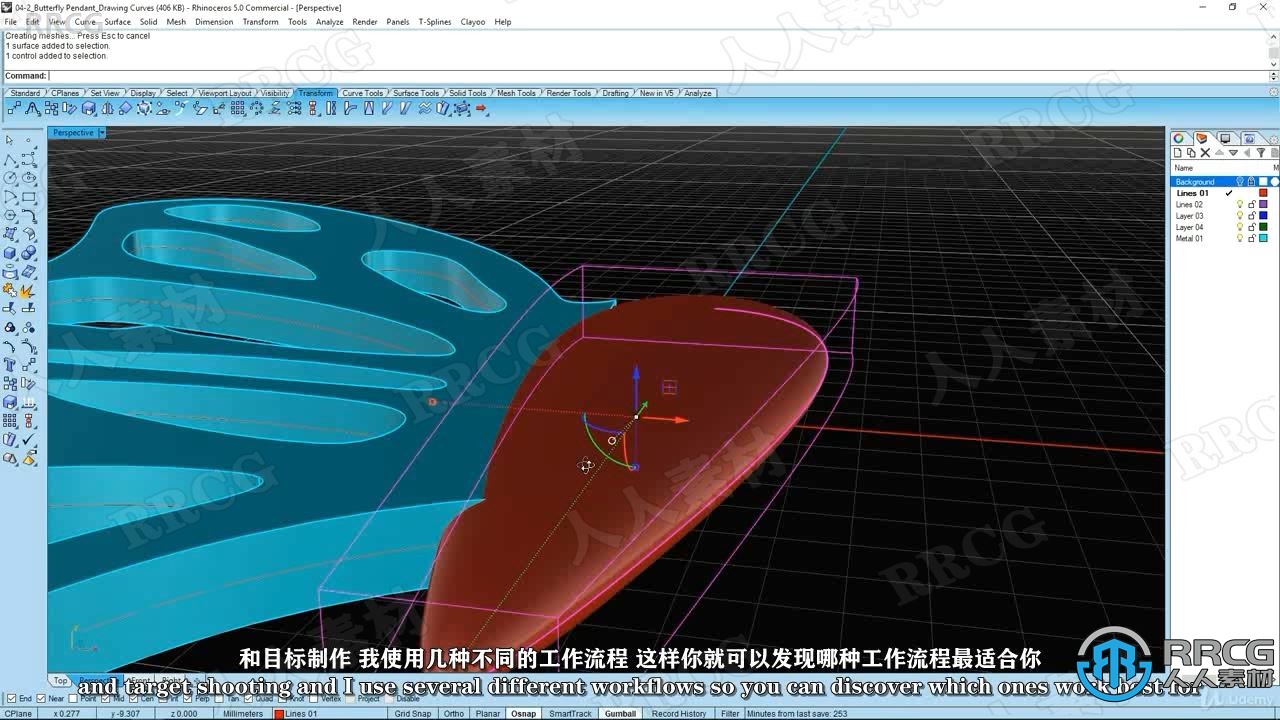Select the Boolean union spheres tool
Viewport: 1280px width, 720px height.
[29, 253]
